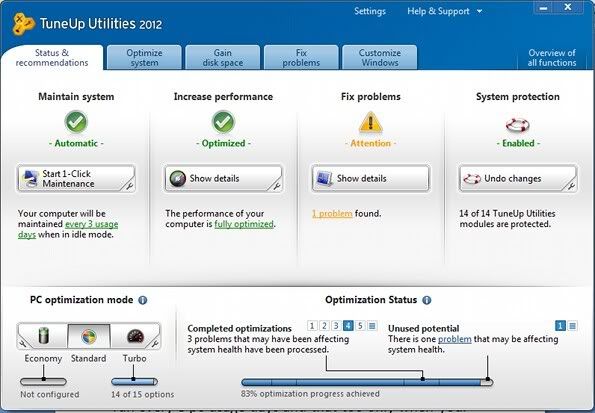The height and width of the screenshot is (413, 595).
Task: Open the 'problem' link under Unused potential
Action: point(455,339)
